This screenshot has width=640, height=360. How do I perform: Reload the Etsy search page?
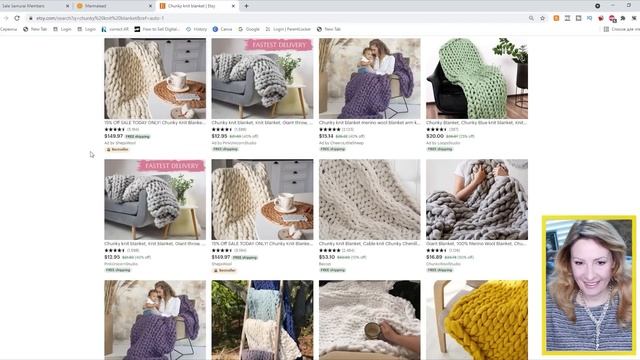pos(17,18)
